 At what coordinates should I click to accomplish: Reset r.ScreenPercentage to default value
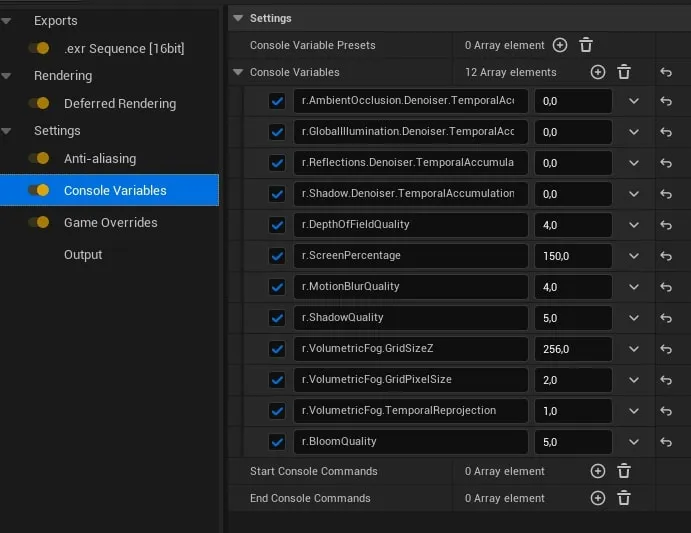coord(666,256)
